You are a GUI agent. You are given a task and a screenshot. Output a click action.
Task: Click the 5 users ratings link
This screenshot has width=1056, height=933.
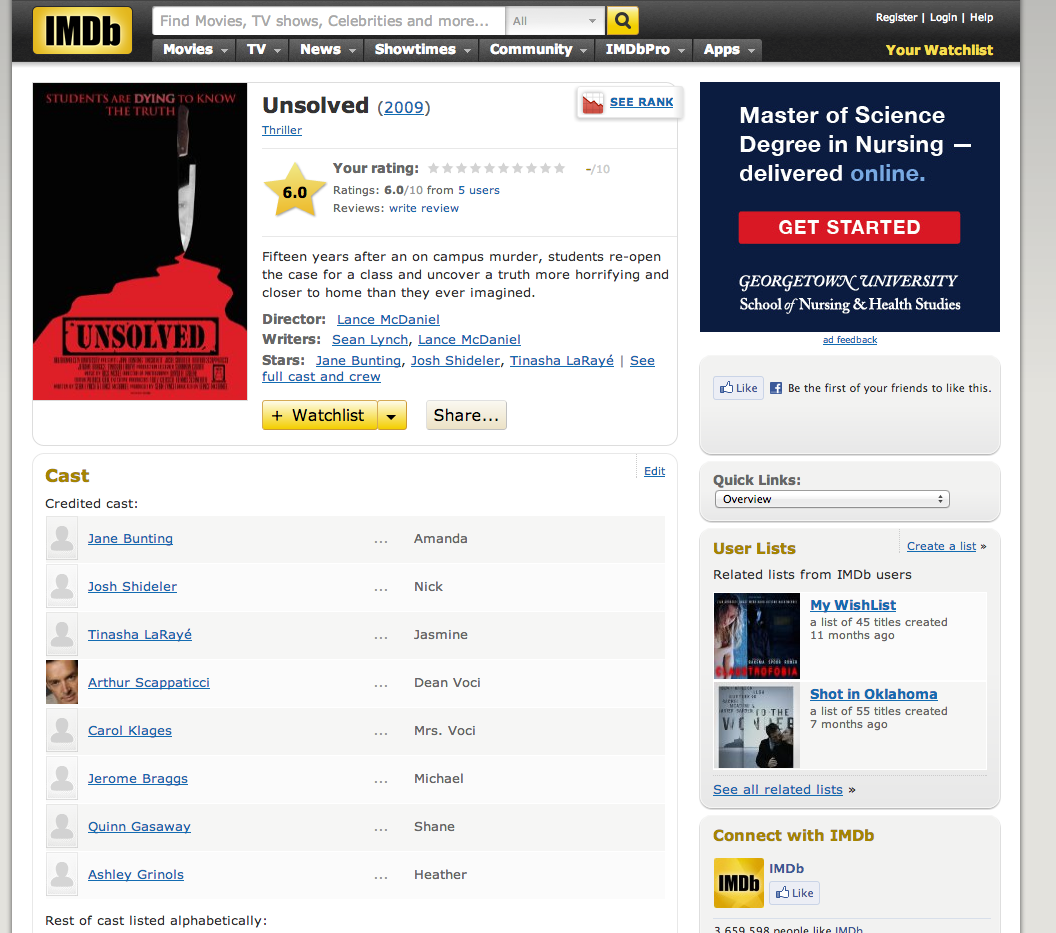coord(479,190)
